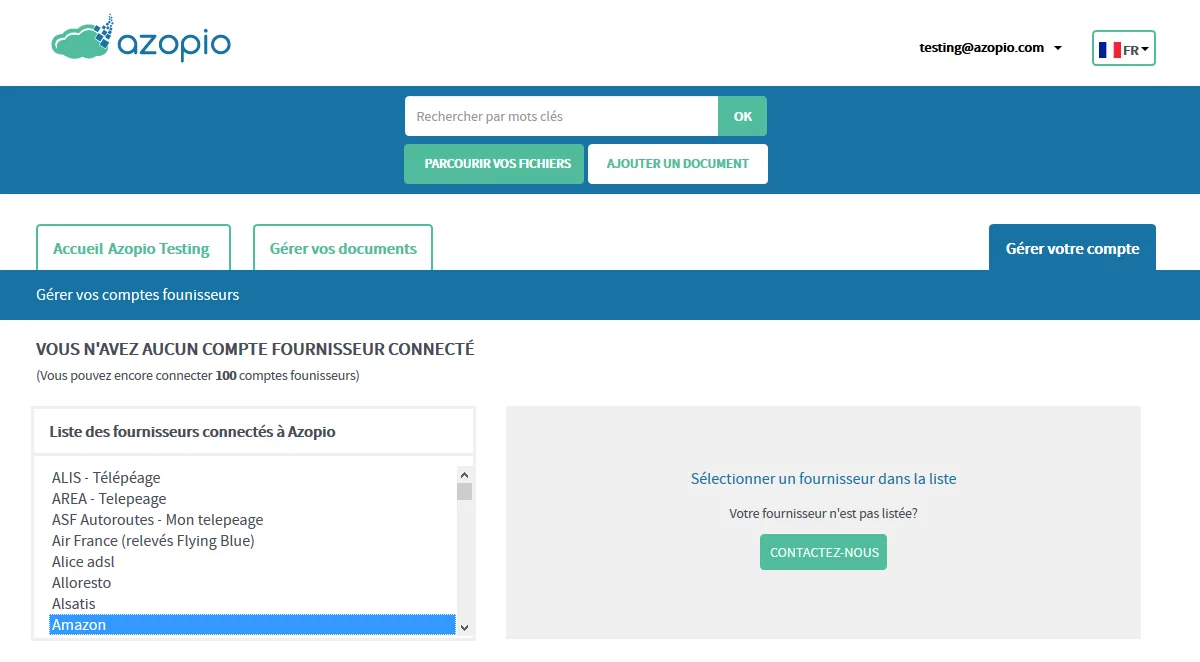Click the supplier list scrollbar thumb
Screen dimensions: 1200x662
(464, 491)
